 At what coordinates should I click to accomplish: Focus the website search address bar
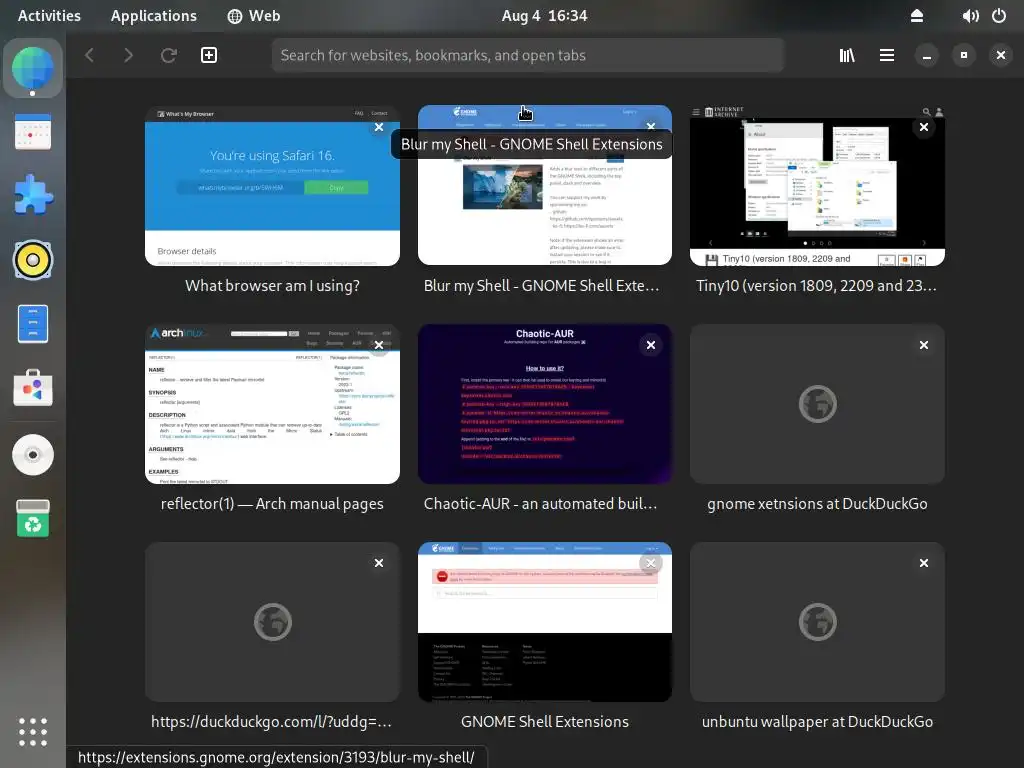[x=528, y=56]
